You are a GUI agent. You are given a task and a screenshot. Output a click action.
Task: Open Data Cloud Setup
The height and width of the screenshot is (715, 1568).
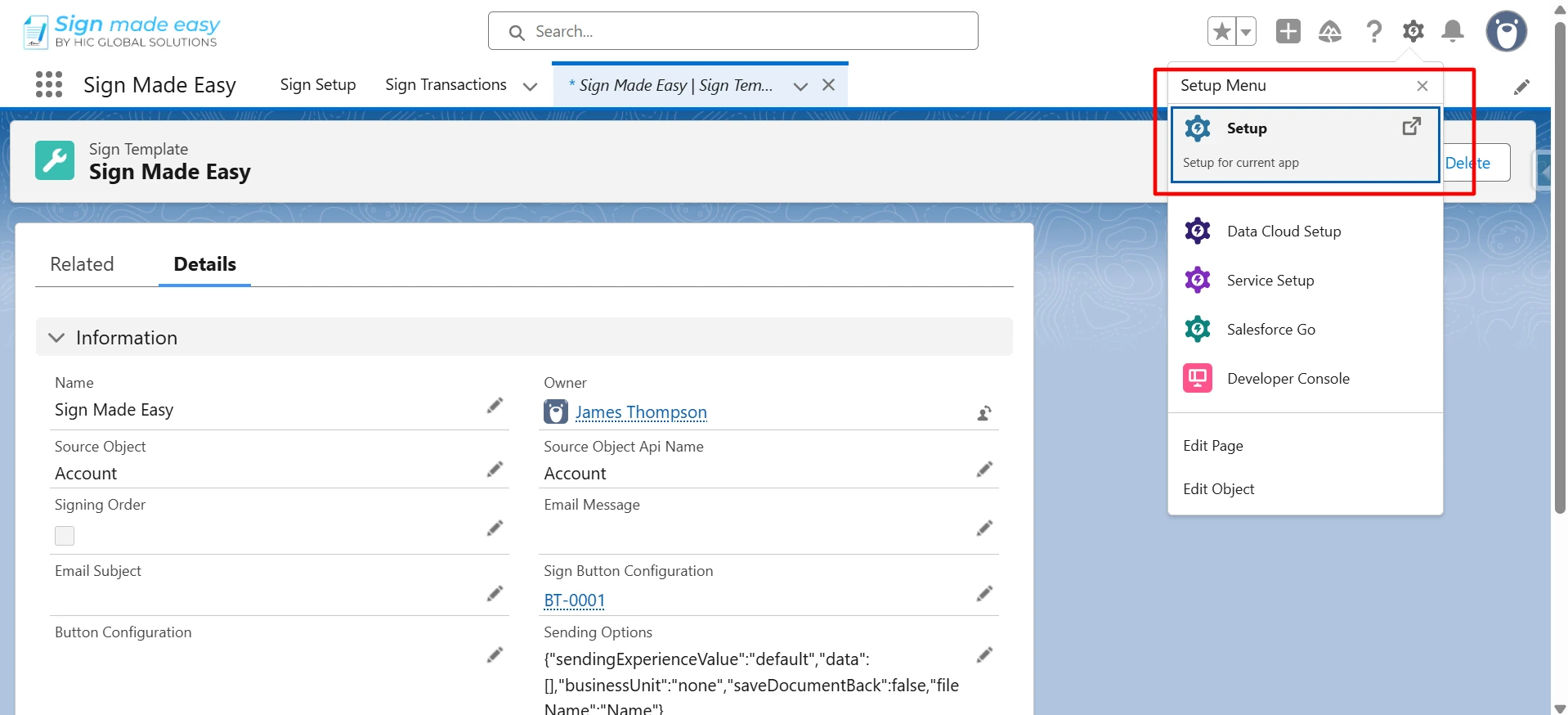[x=1305, y=232]
